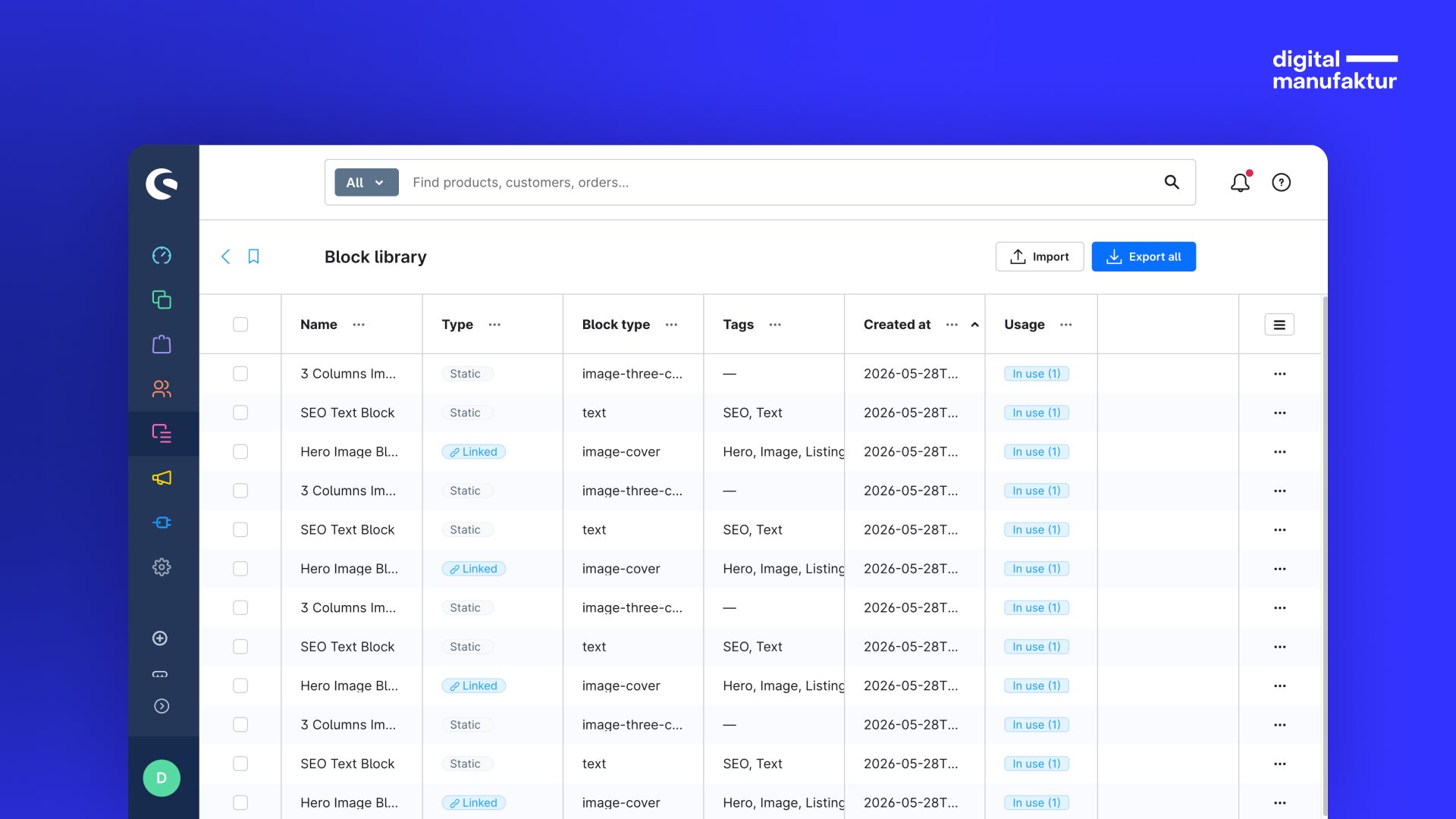1456x819 pixels.
Task: Select the first SEO Text Block row checkbox
Action: coord(240,413)
